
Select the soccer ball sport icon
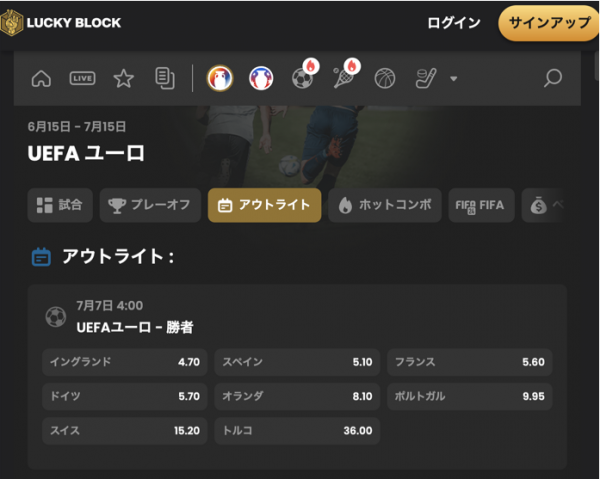point(303,78)
